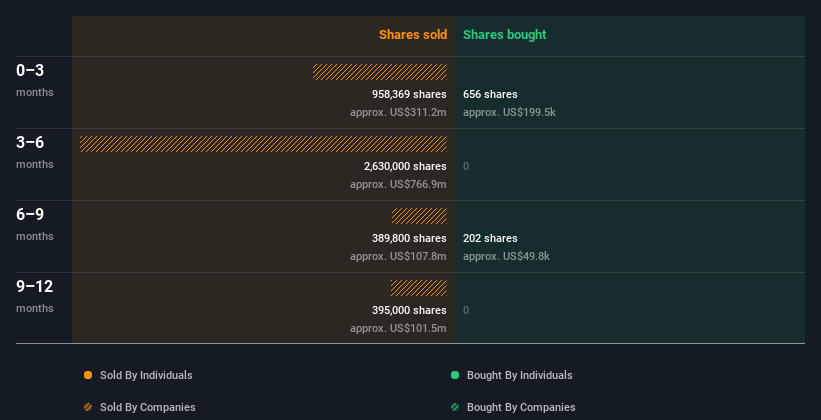Click the orange Sold By Individuals legend dot
Image resolution: width=821 pixels, height=420 pixels.
click(x=88, y=375)
